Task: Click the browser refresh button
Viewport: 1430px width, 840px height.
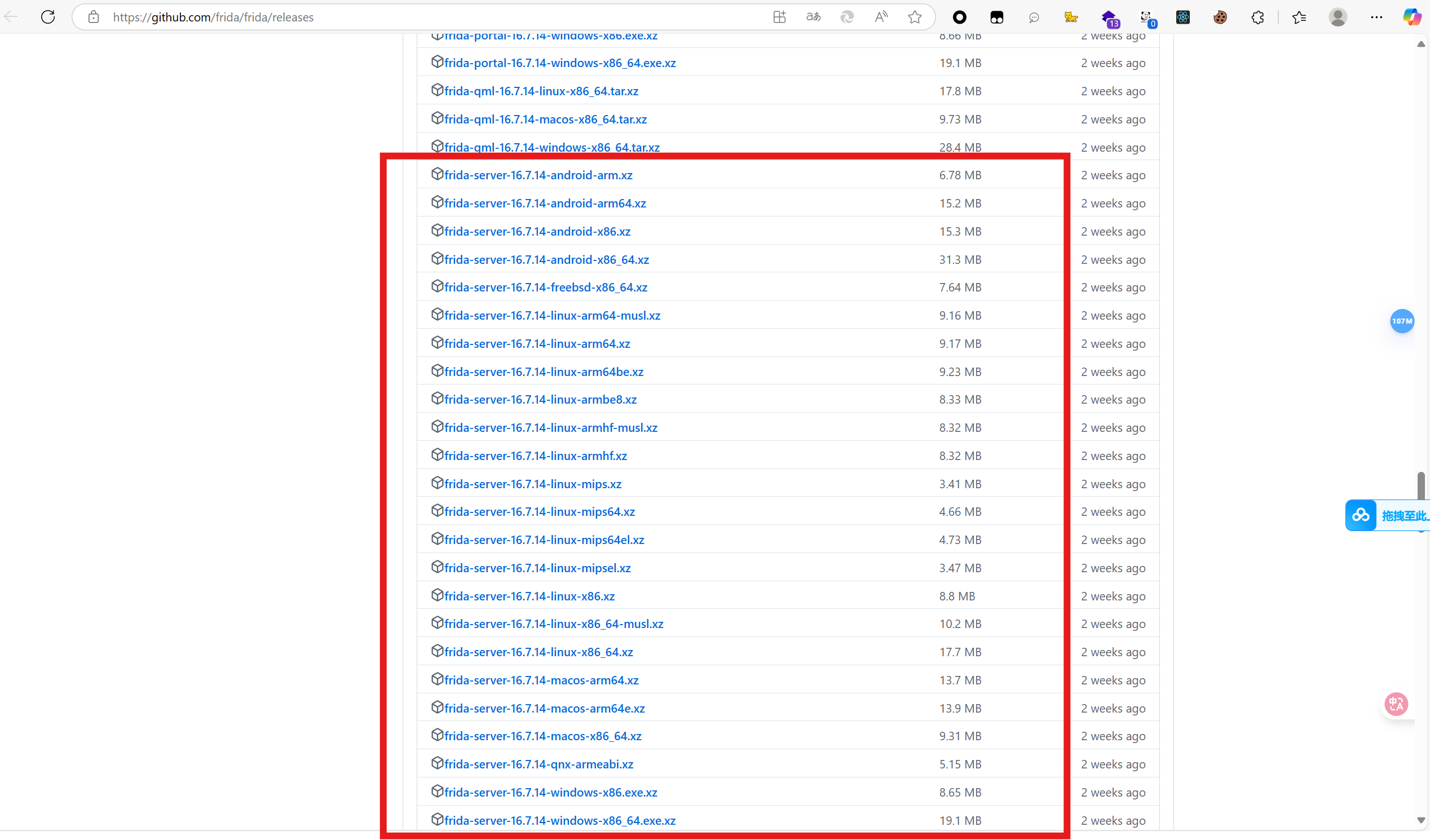Action: [x=48, y=17]
